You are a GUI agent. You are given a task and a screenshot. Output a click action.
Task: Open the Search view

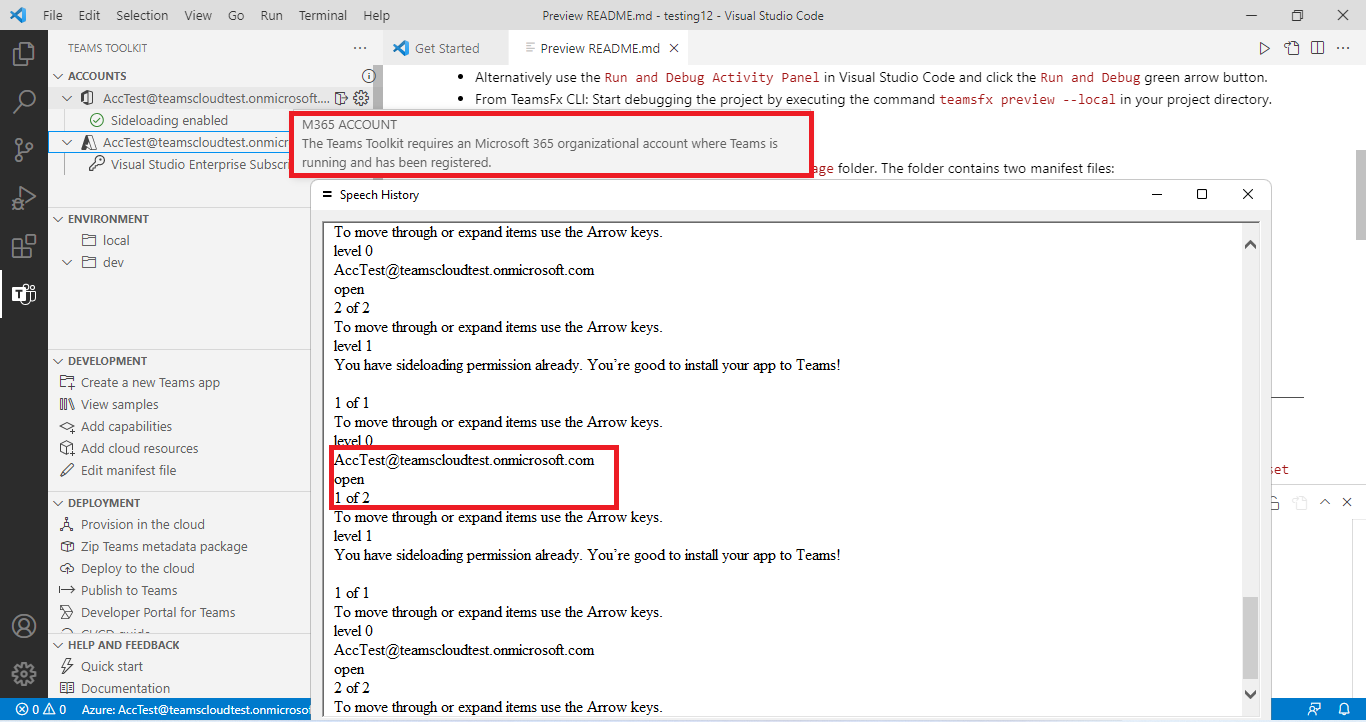coord(24,101)
